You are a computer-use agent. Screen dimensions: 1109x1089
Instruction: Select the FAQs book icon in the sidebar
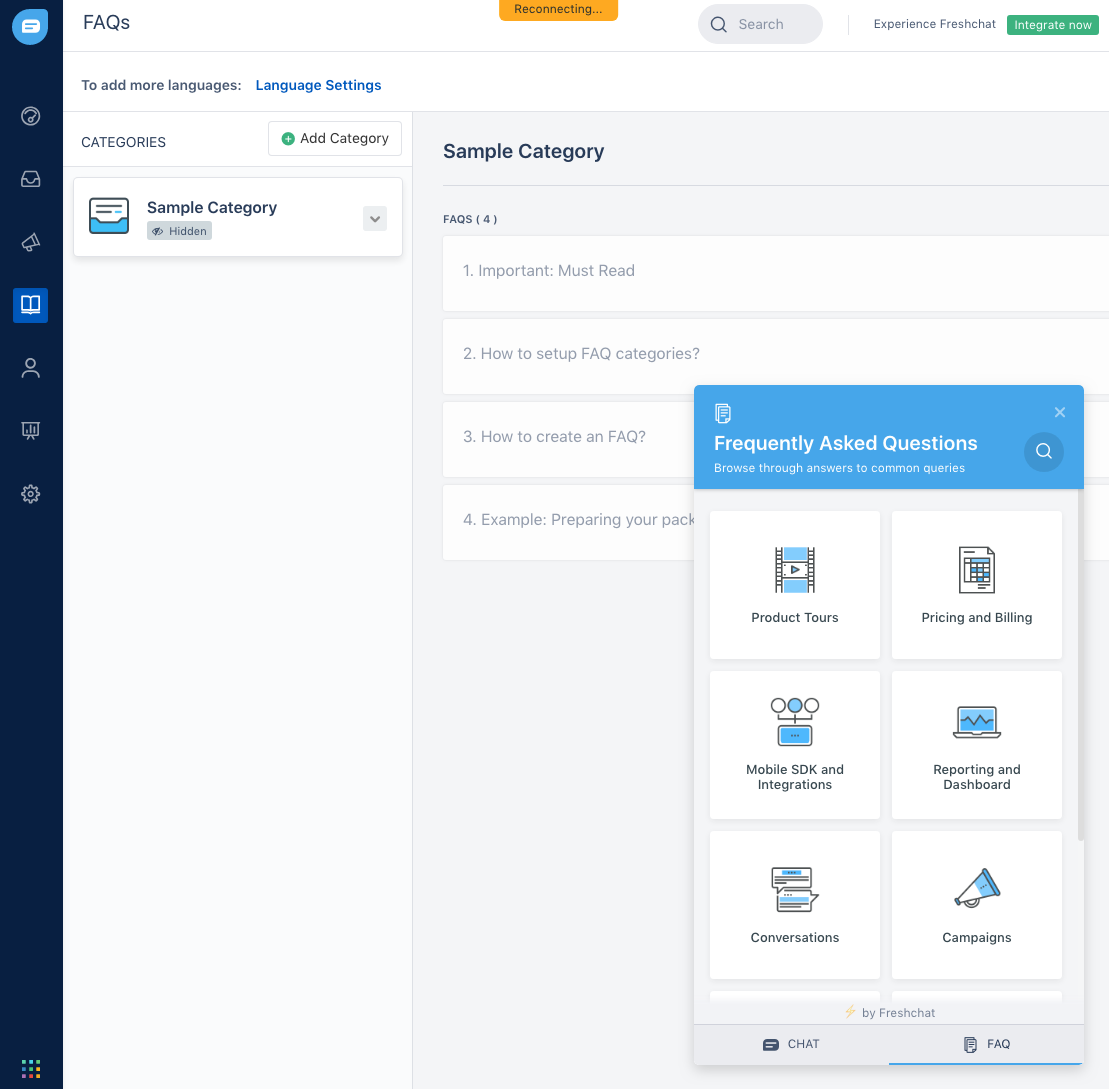pos(30,305)
